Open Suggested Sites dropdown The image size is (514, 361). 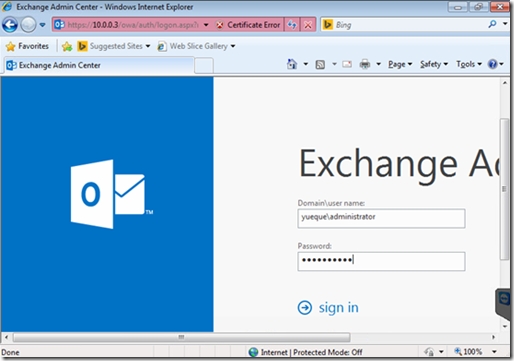coord(114,46)
